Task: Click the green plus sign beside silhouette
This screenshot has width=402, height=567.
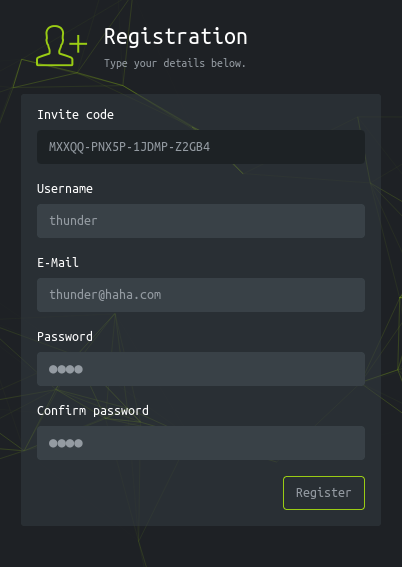Action: click(x=78, y=44)
